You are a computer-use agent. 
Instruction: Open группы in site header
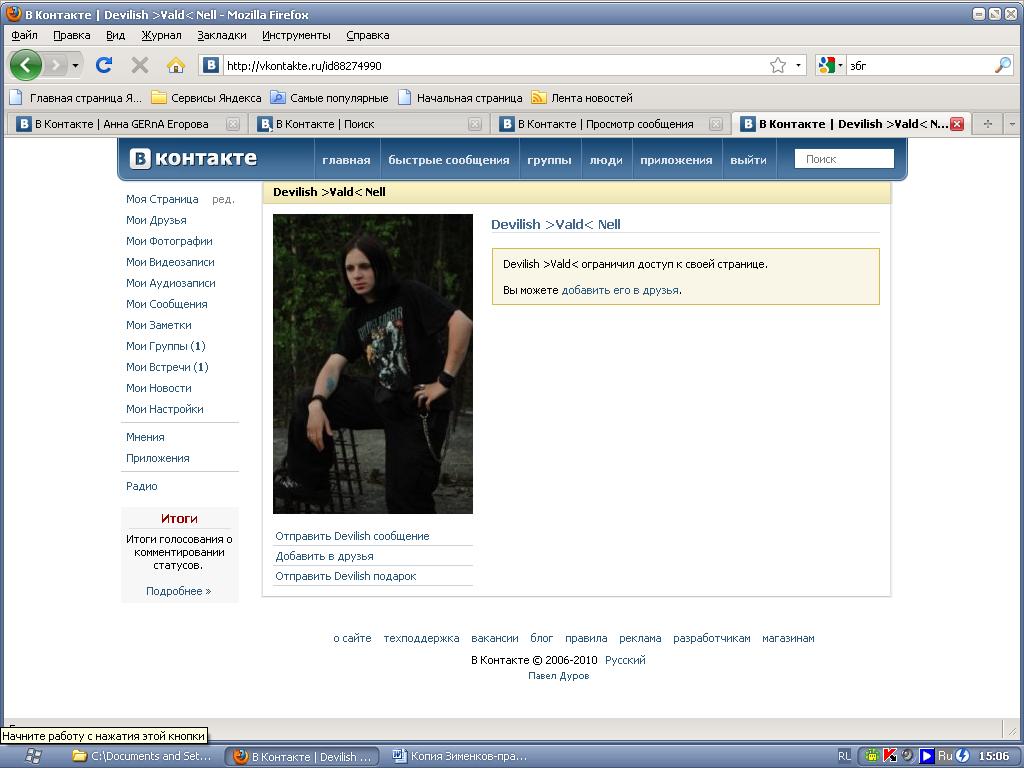549,160
